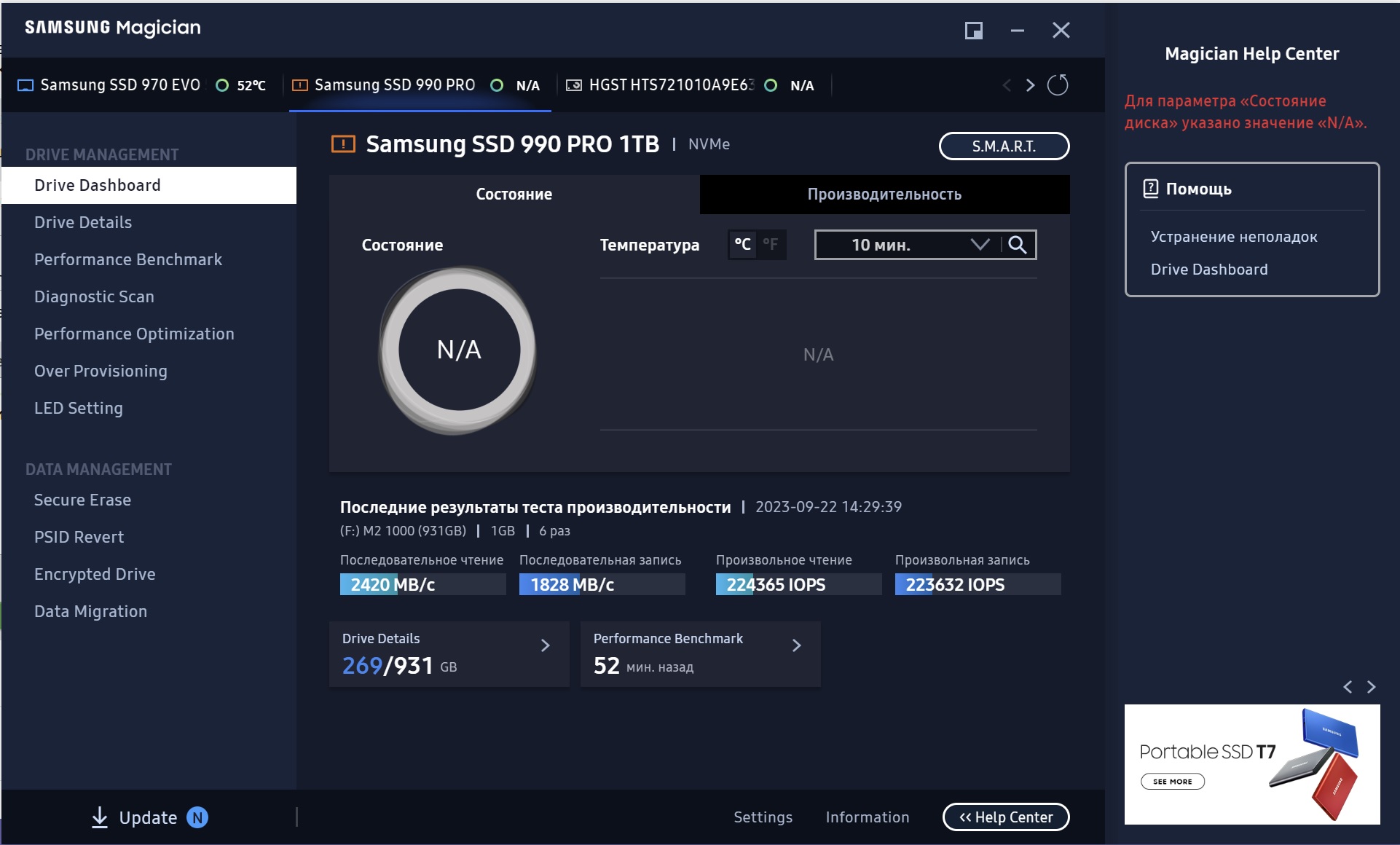1400x845 pixels.
Task: Click the compact window mode icon
Action: 973,31
